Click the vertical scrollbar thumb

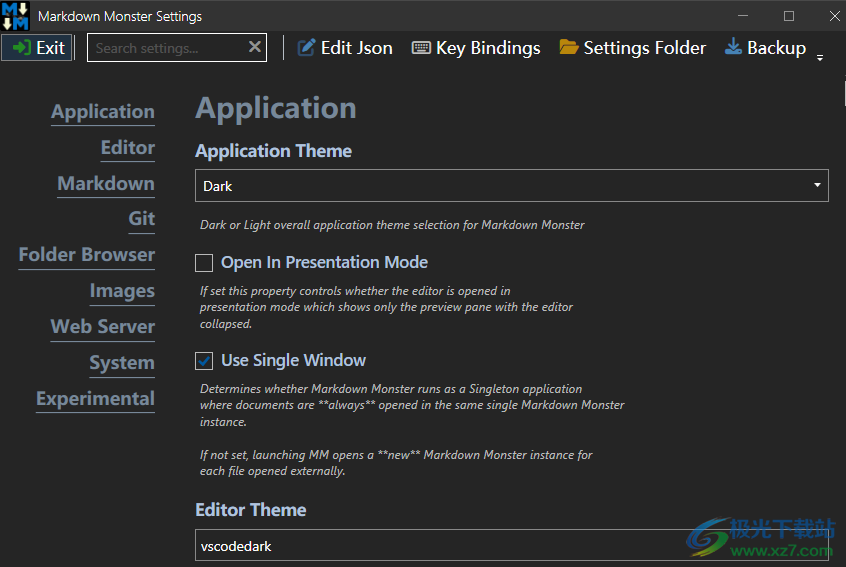844,93
